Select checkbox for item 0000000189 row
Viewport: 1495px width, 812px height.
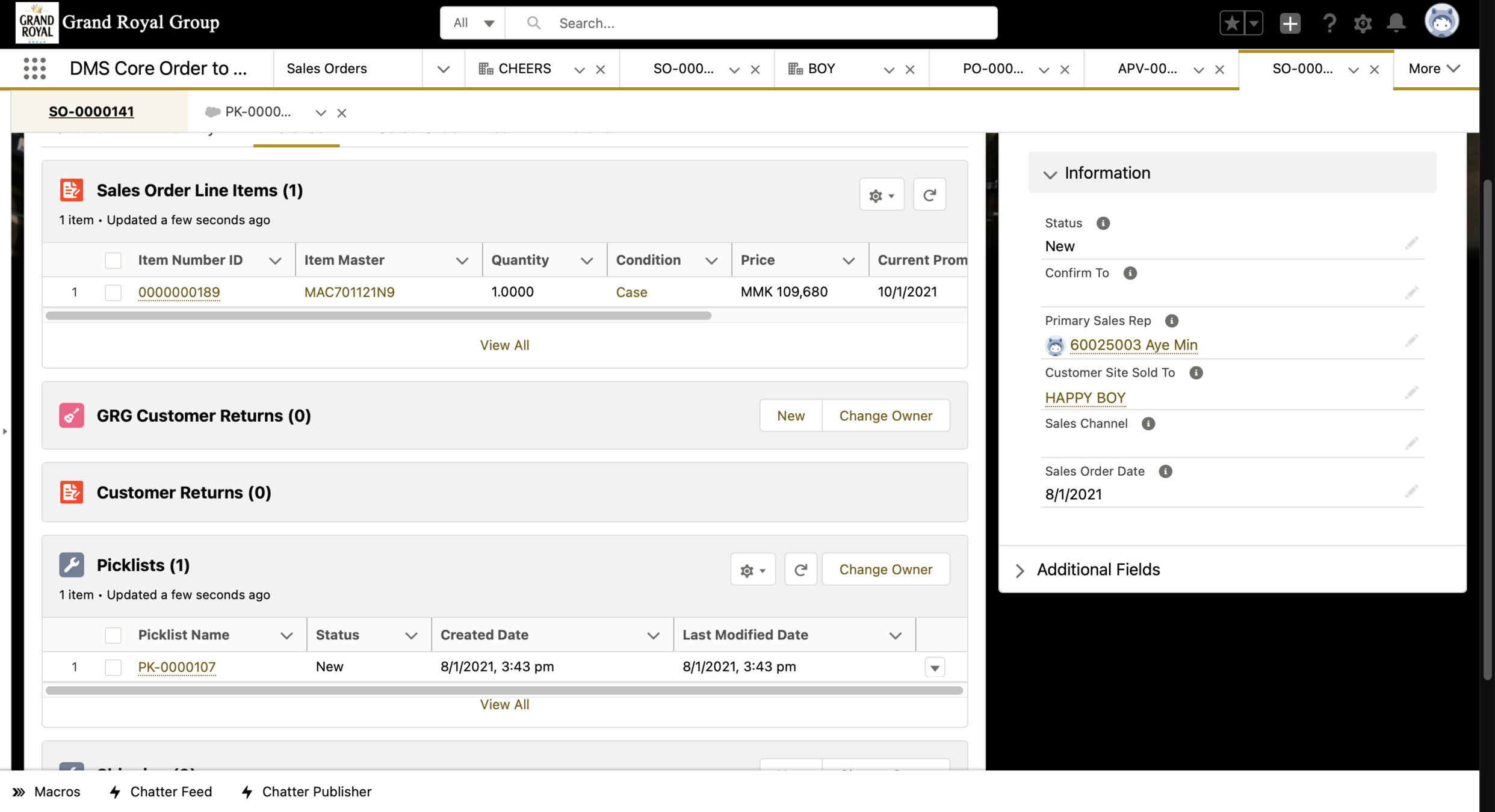point(113,292)
